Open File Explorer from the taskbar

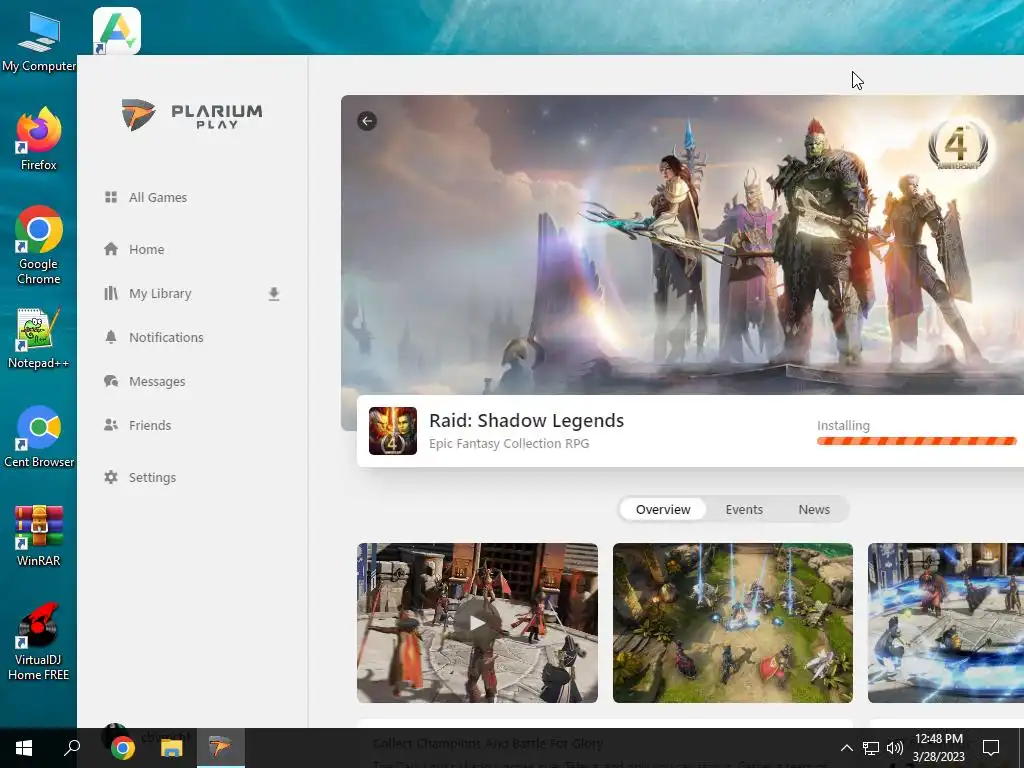point(171,748)
